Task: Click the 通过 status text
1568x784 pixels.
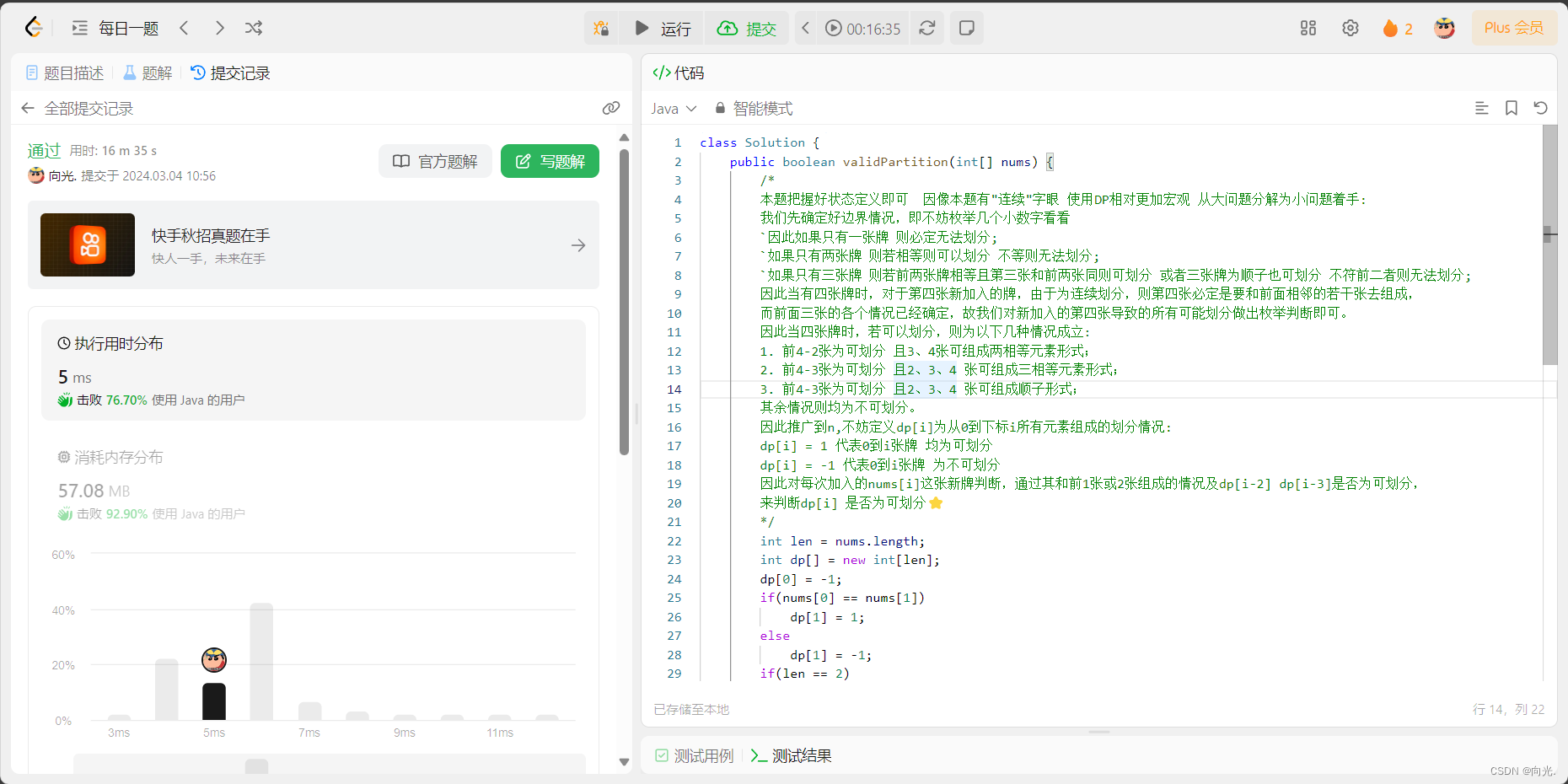Action: tap(44, 150)
